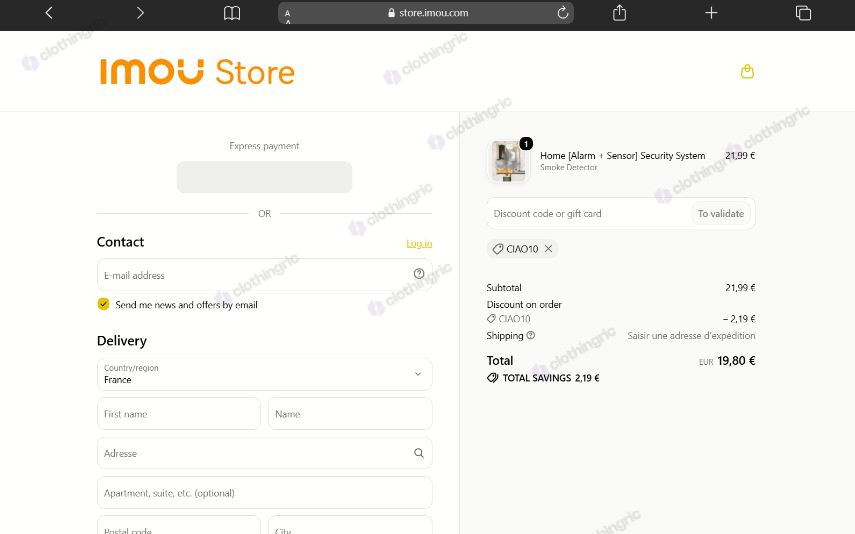Focus the Postal code field

pos(179,527)
